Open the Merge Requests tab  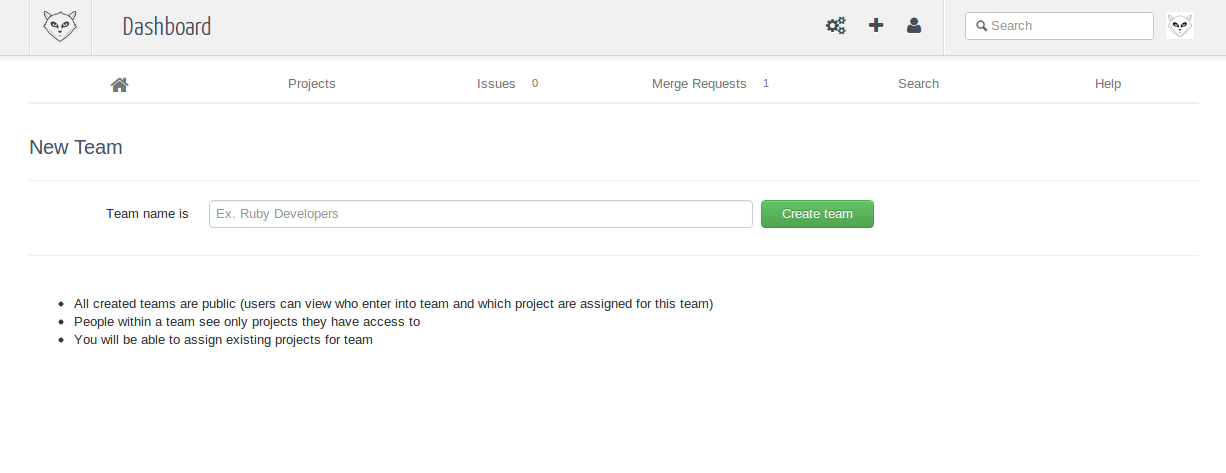tap(699, 84)
